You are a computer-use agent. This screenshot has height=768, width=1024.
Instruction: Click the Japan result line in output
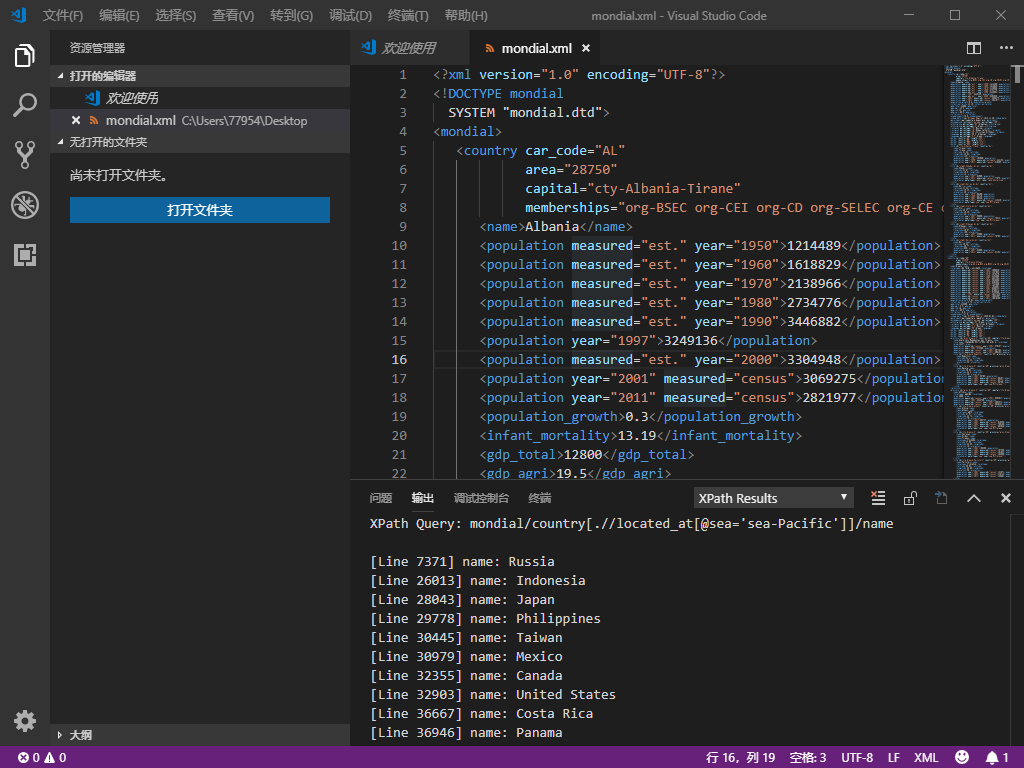pos(462,600)
